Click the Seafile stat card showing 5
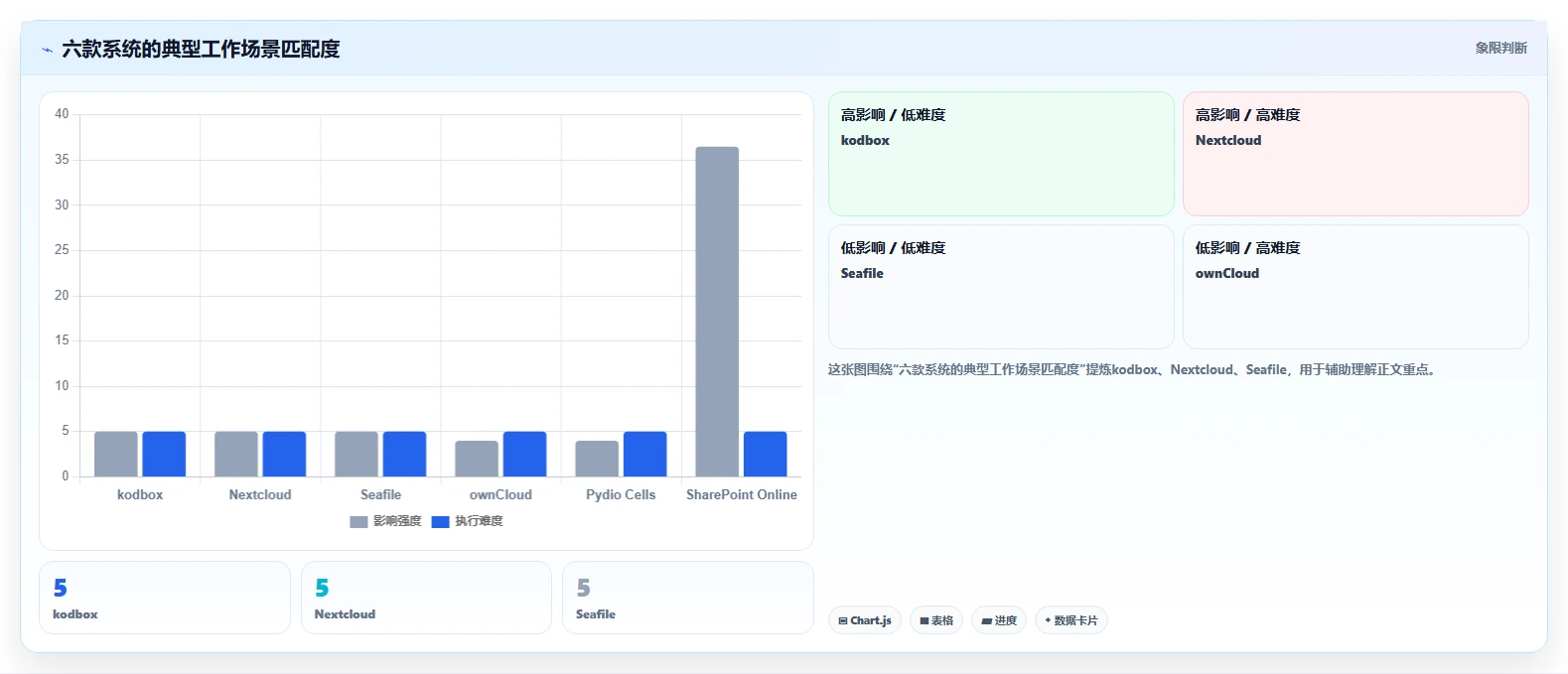 (x=688, y=598)
